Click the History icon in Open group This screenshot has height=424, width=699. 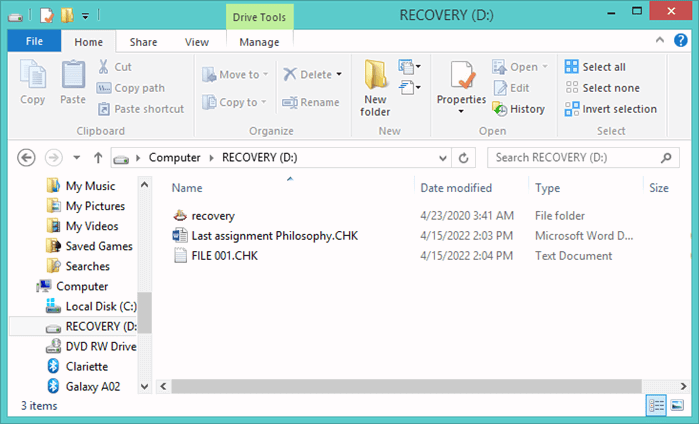(x=499, y=109)
